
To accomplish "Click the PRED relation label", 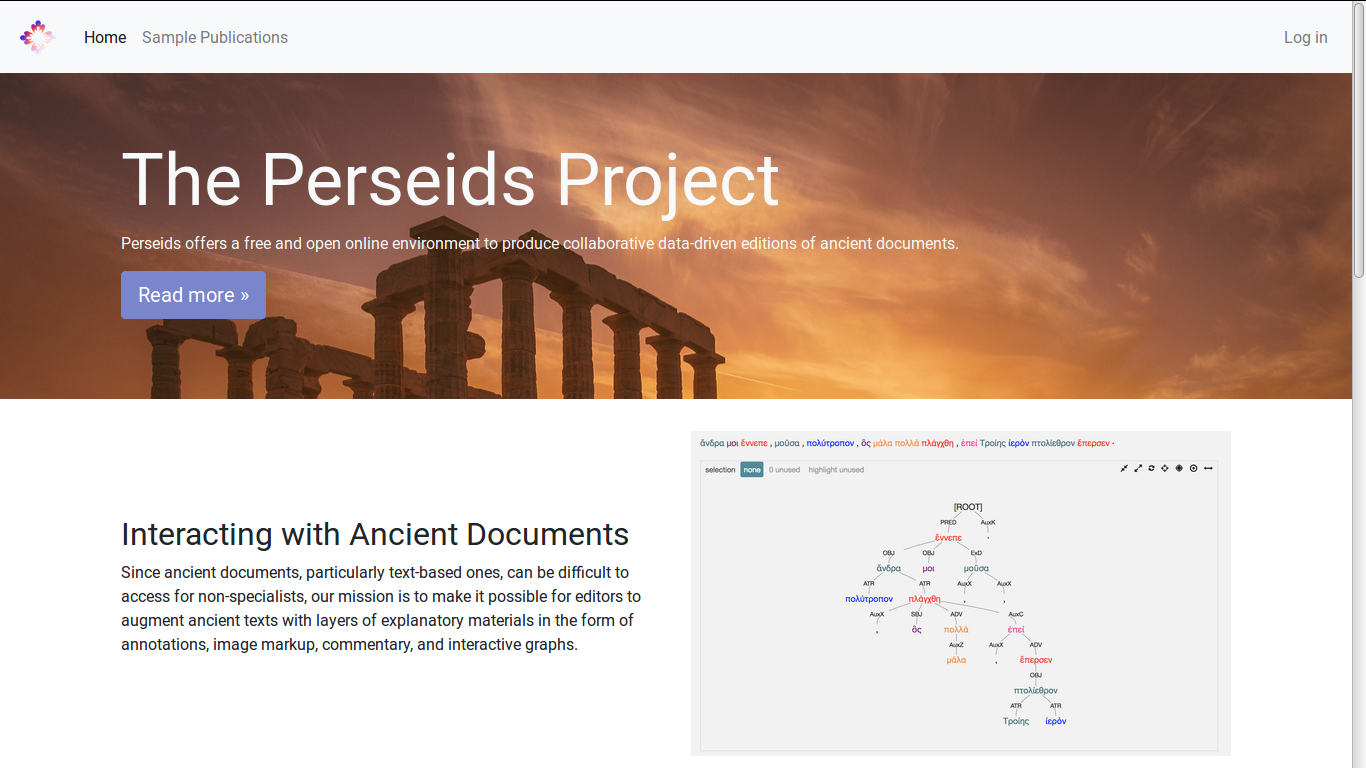I will coord(948,522).
